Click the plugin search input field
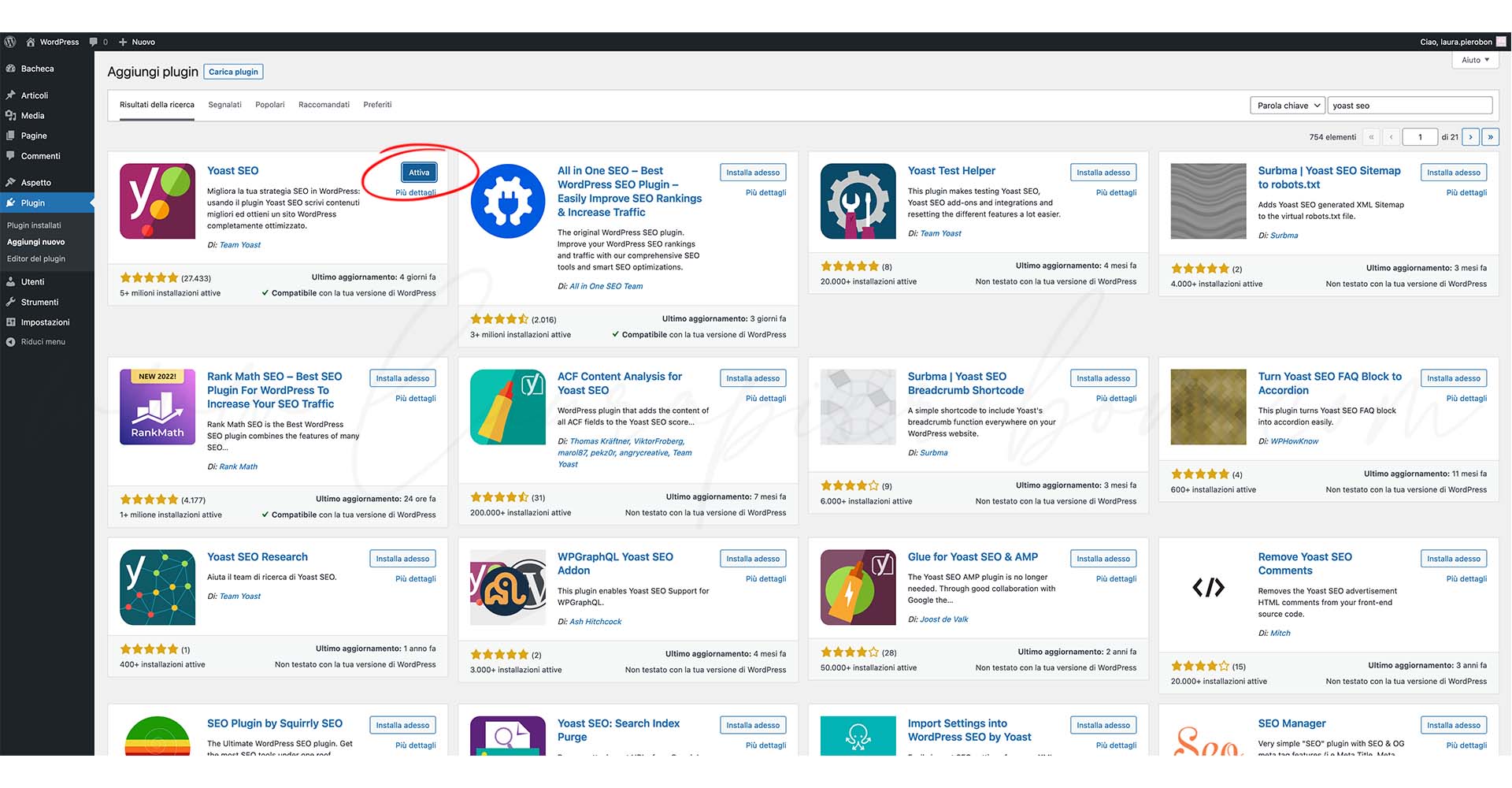 [x=1410, y=106]
